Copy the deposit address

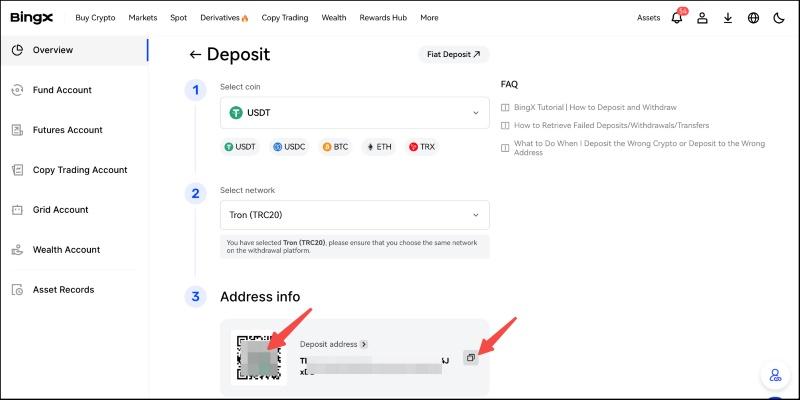point(470,358)
